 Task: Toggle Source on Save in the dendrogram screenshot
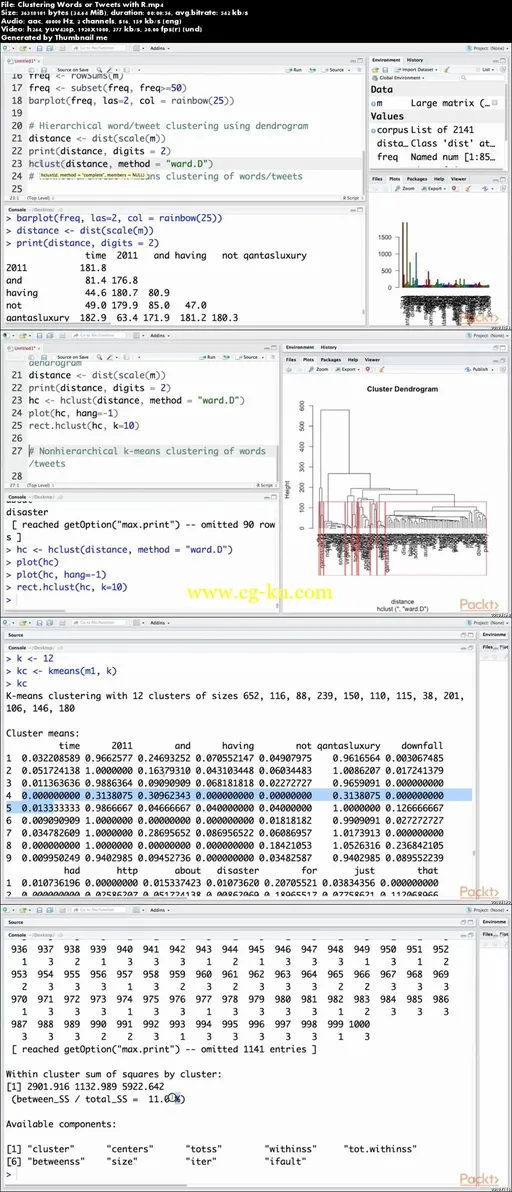[x=71, y=357]
